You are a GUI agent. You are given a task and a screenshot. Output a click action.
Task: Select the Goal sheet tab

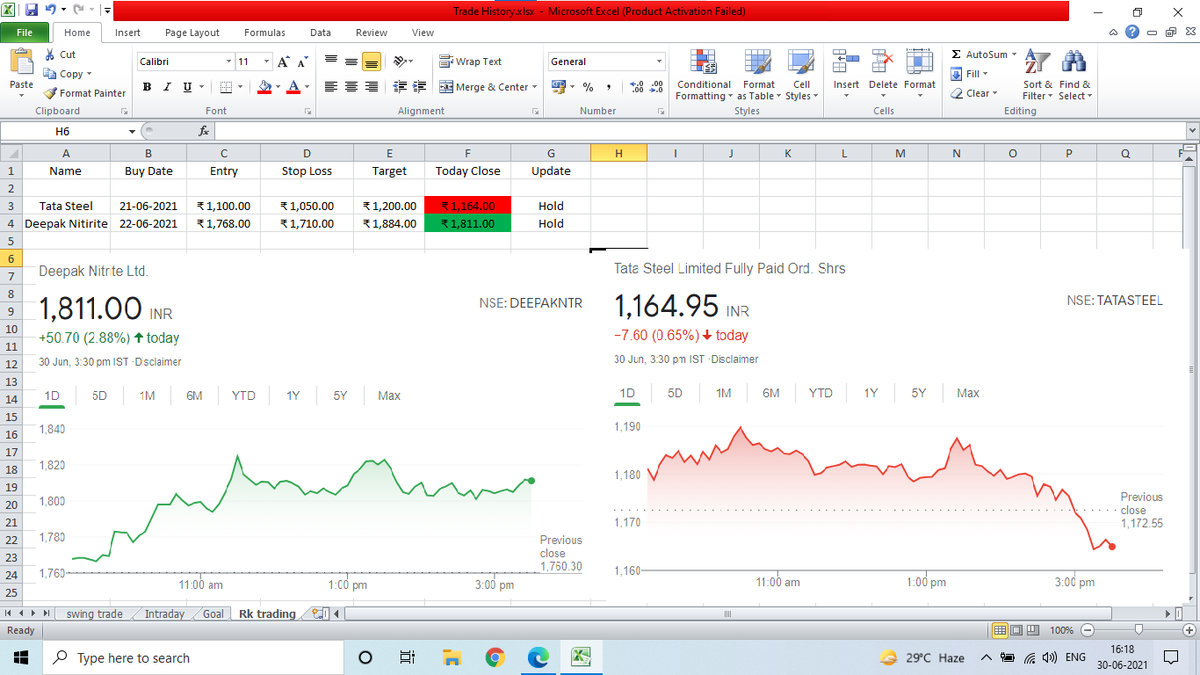(x=213, y=614)
